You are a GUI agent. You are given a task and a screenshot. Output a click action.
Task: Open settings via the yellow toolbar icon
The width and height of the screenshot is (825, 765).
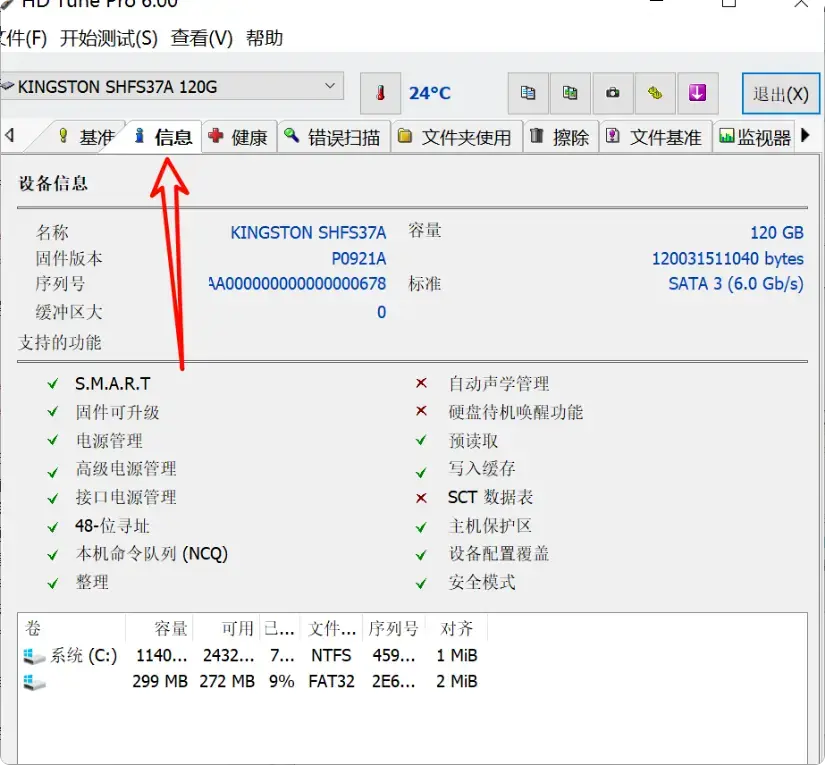[x=654, y=92]
